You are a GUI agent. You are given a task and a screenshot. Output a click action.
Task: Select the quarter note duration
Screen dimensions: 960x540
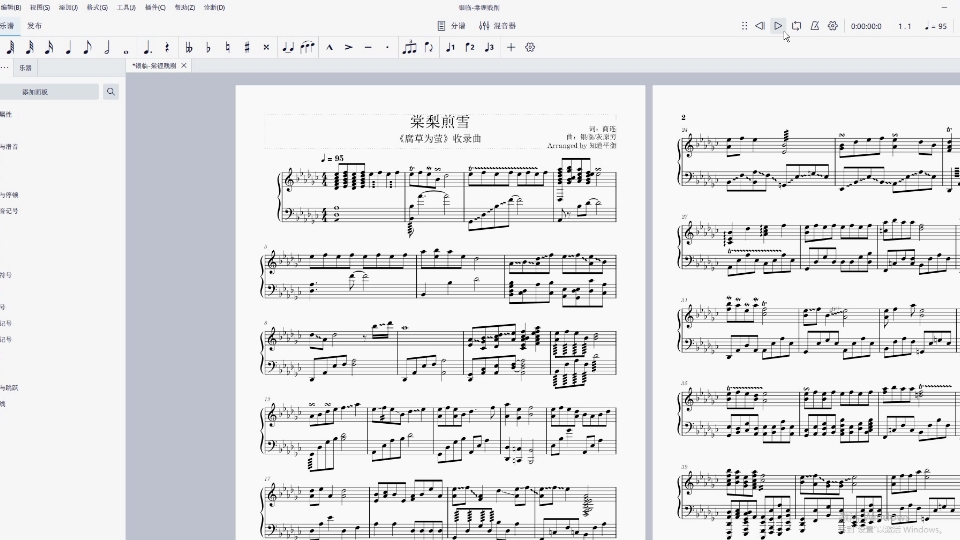[69, 47]
